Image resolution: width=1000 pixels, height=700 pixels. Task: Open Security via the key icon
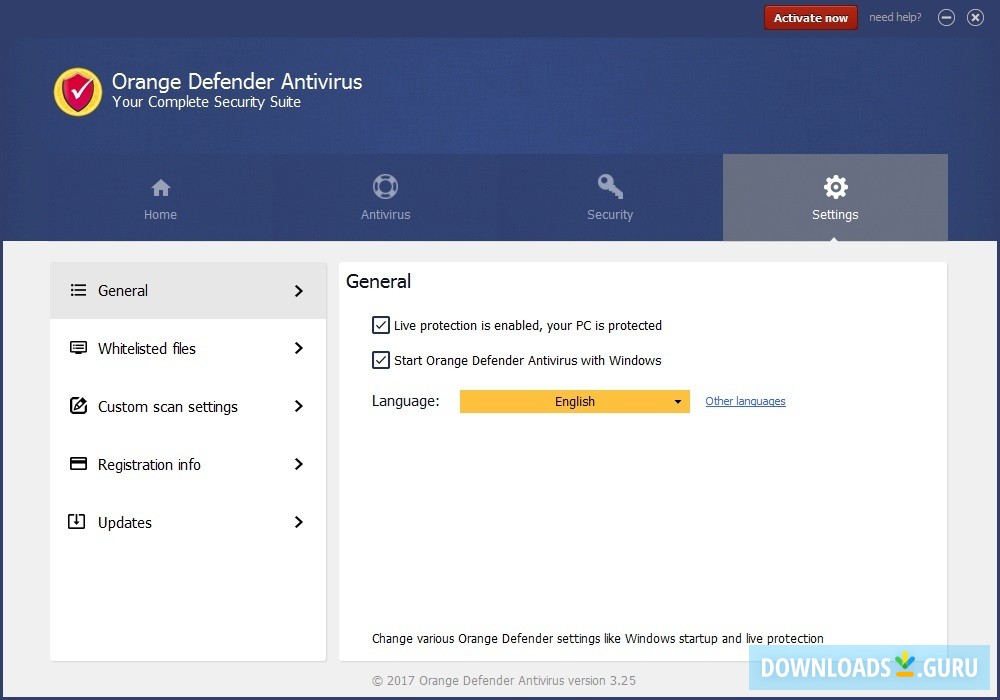[610, 186]
